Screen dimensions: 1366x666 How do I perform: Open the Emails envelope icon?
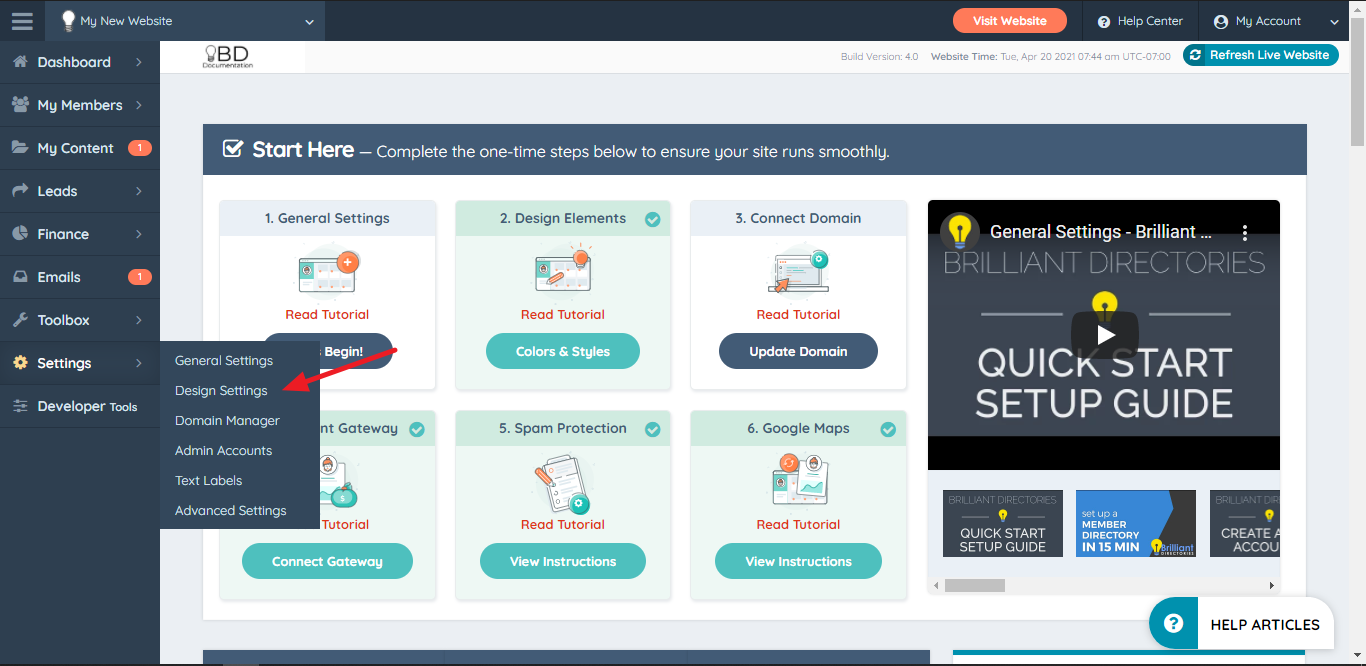pos(22,276)
